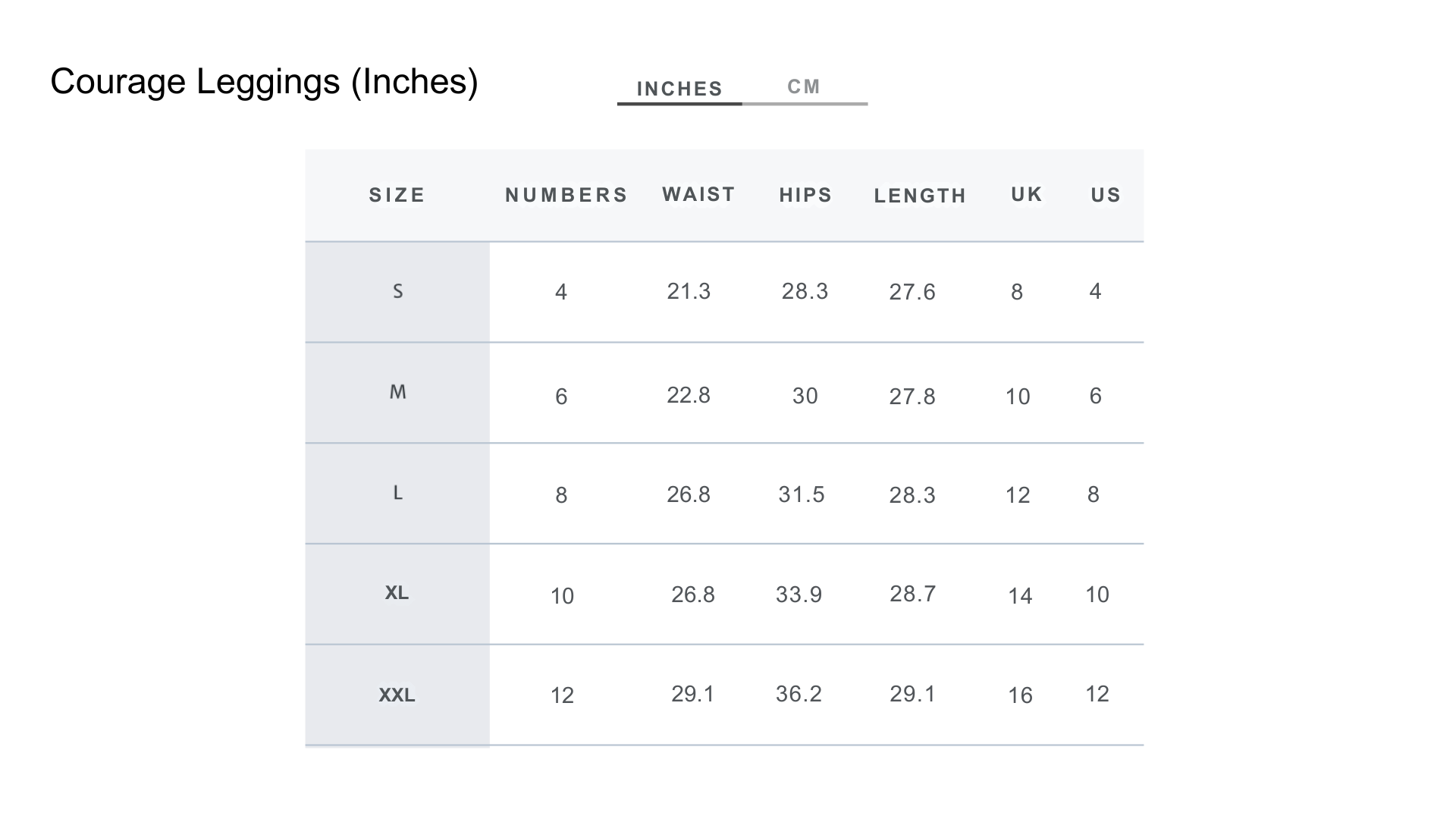Click the UK 14 value for XL
The width and height of the screenshot is (1456, 819).
click(1020, 596)
